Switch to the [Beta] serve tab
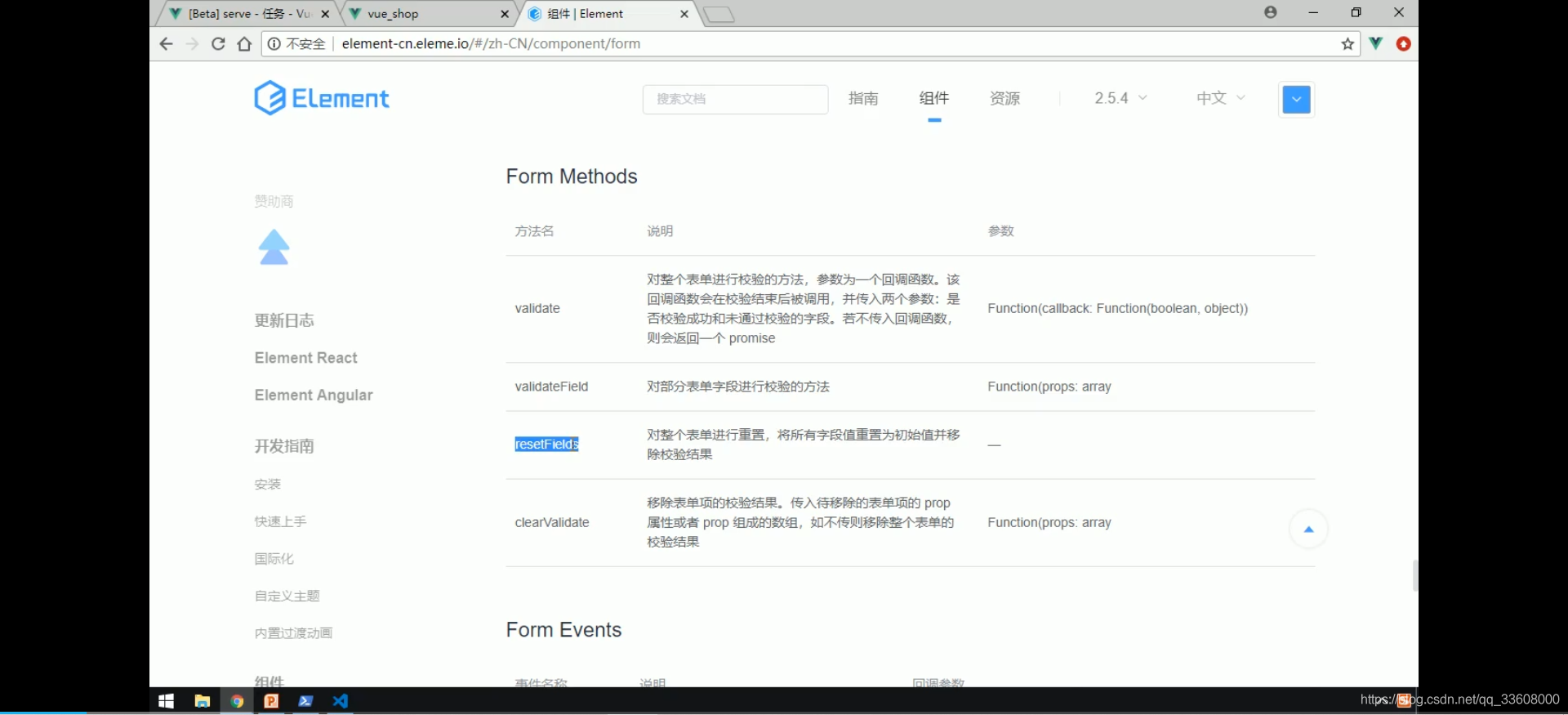 [x=249, y=14]
